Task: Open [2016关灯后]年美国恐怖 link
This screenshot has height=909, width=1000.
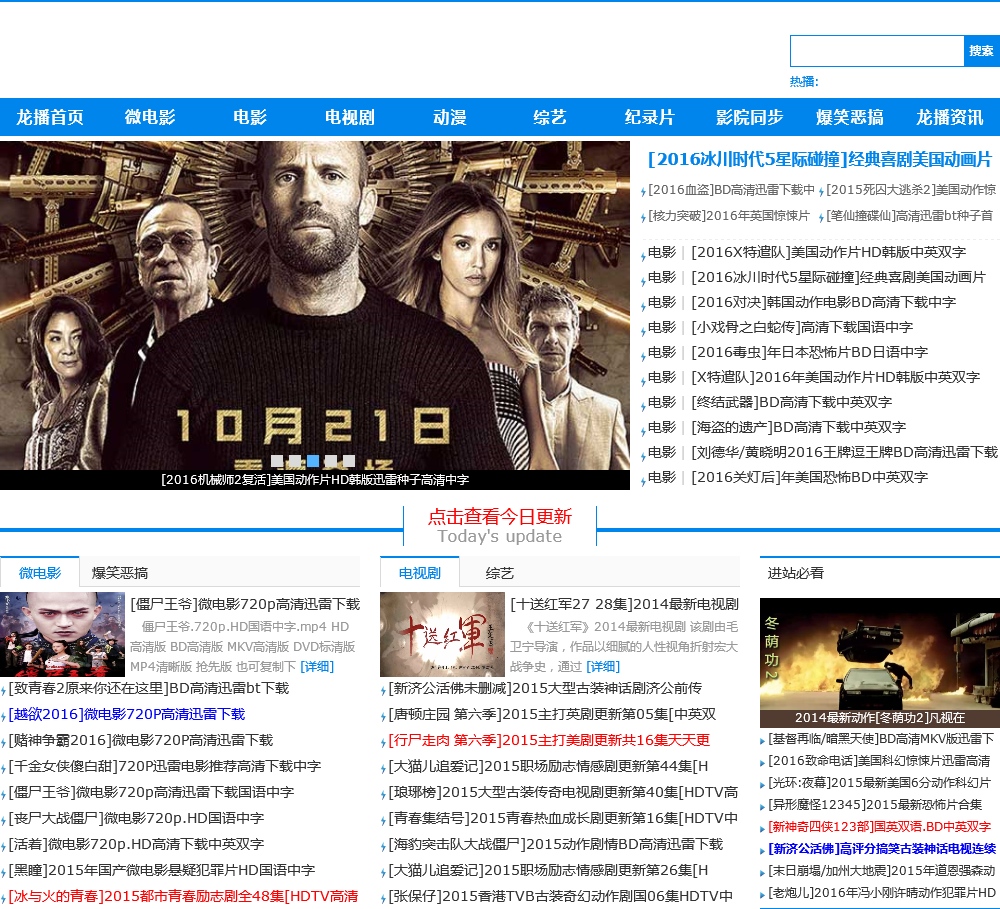Action: [809, 477]
